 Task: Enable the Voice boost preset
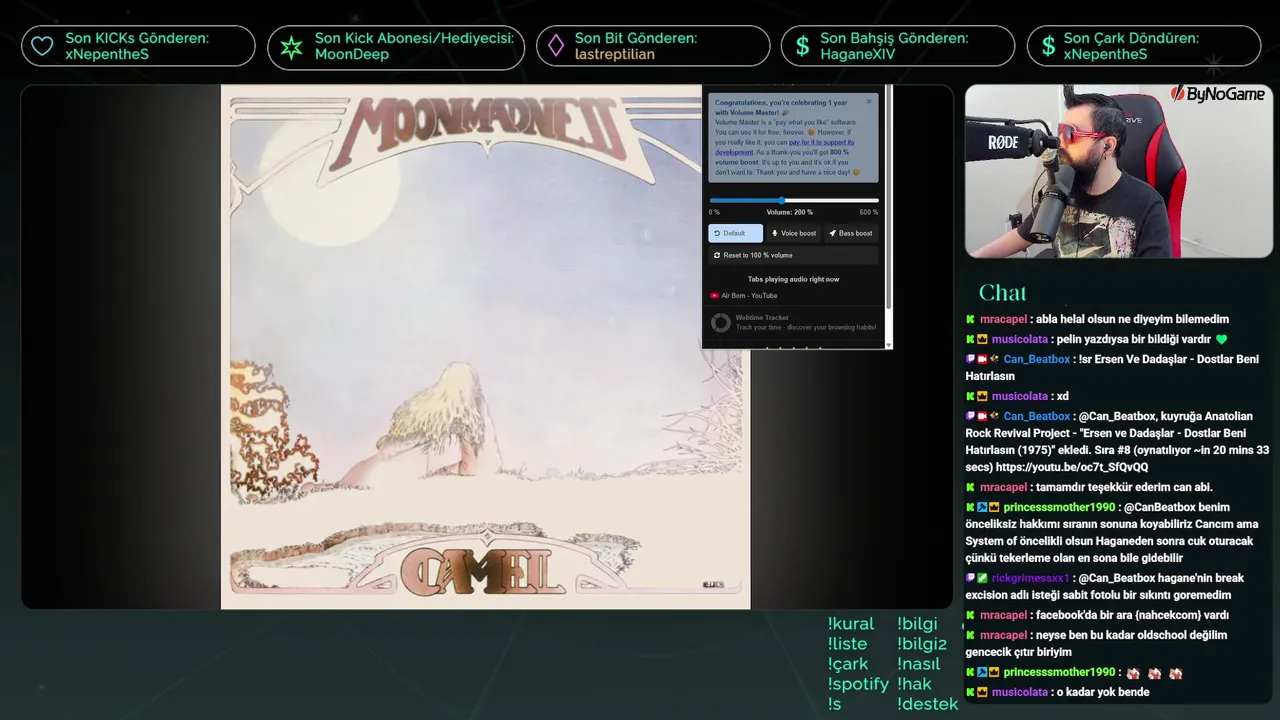pyautogui.click(x=794, y=233)
